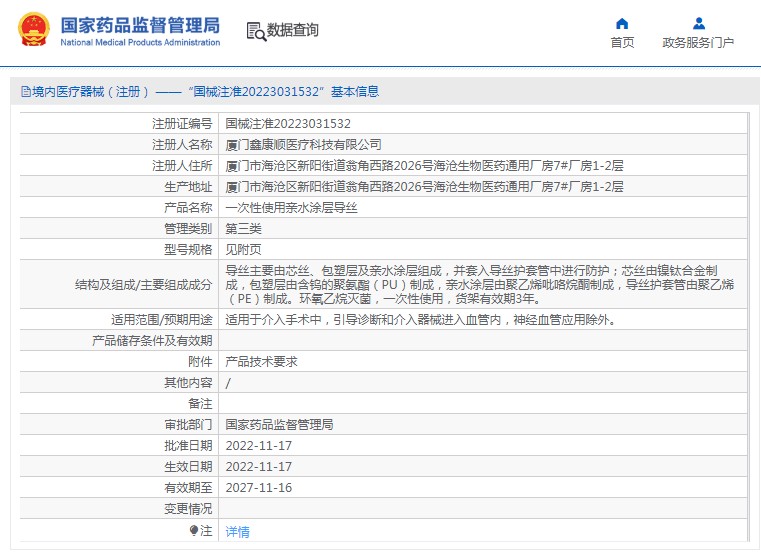Click the 审批部门 label
Viewport: 761px width, 558px height.
click(188, 425)
